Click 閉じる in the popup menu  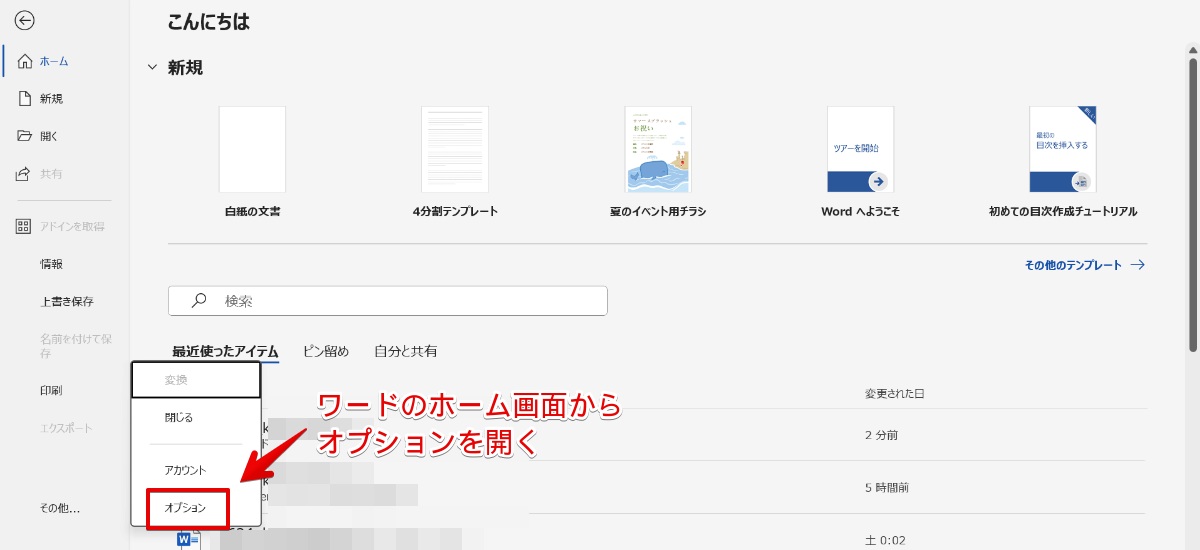point(179,417)
